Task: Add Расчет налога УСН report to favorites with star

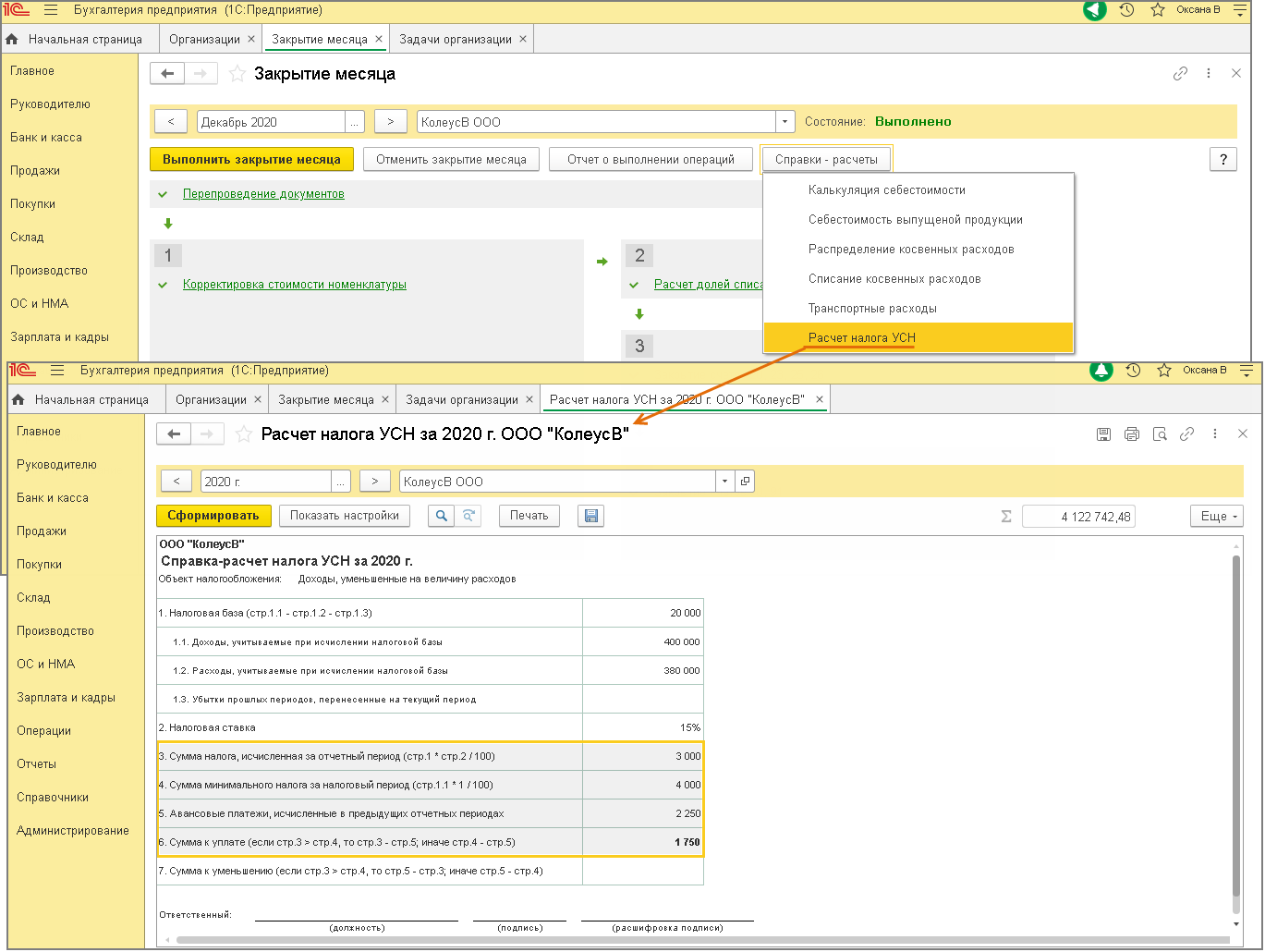Action: pos(244,433)
